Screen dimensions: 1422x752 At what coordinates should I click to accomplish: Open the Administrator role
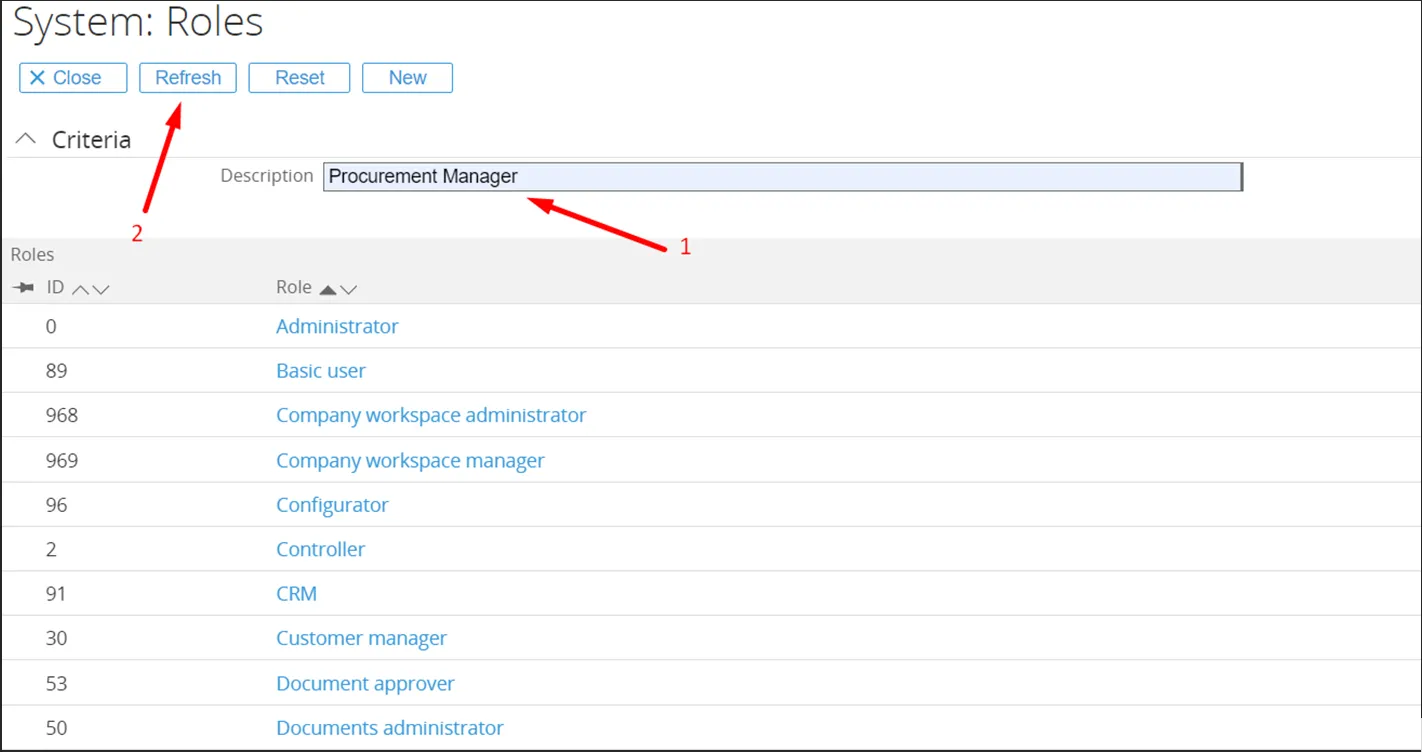[337, 326]
